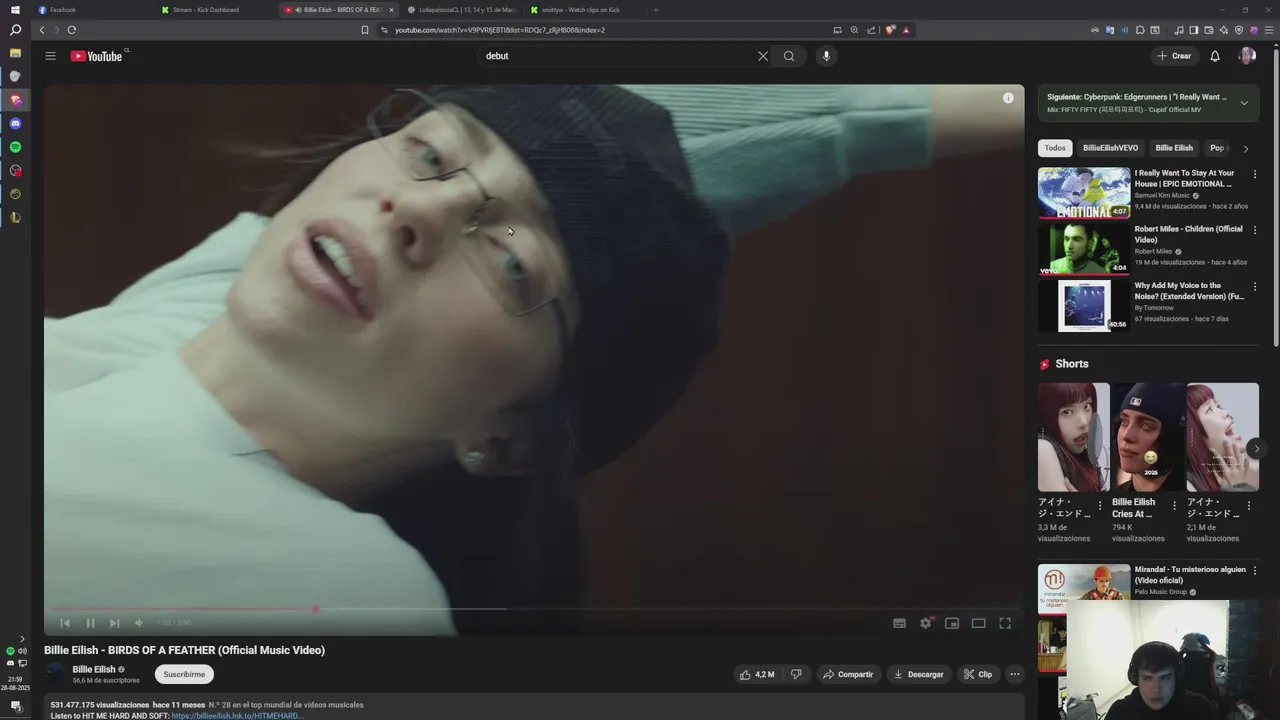Open the YouTube notifications bell
Screen dimensions: 1280x720
point(1215,56)
